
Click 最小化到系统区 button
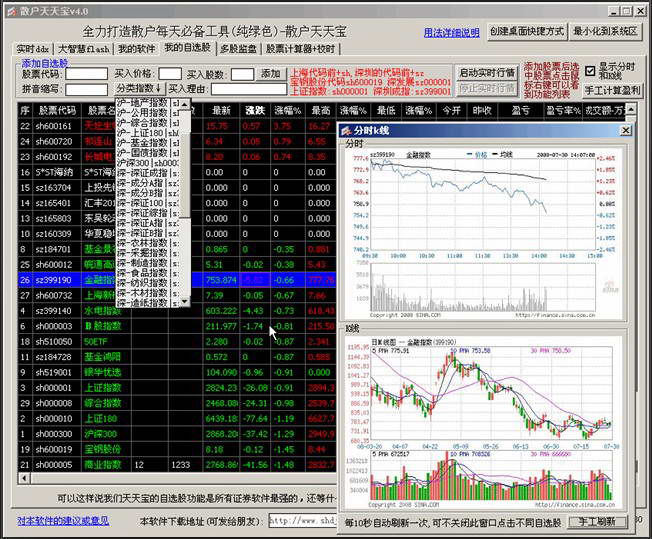pos(605,31)
